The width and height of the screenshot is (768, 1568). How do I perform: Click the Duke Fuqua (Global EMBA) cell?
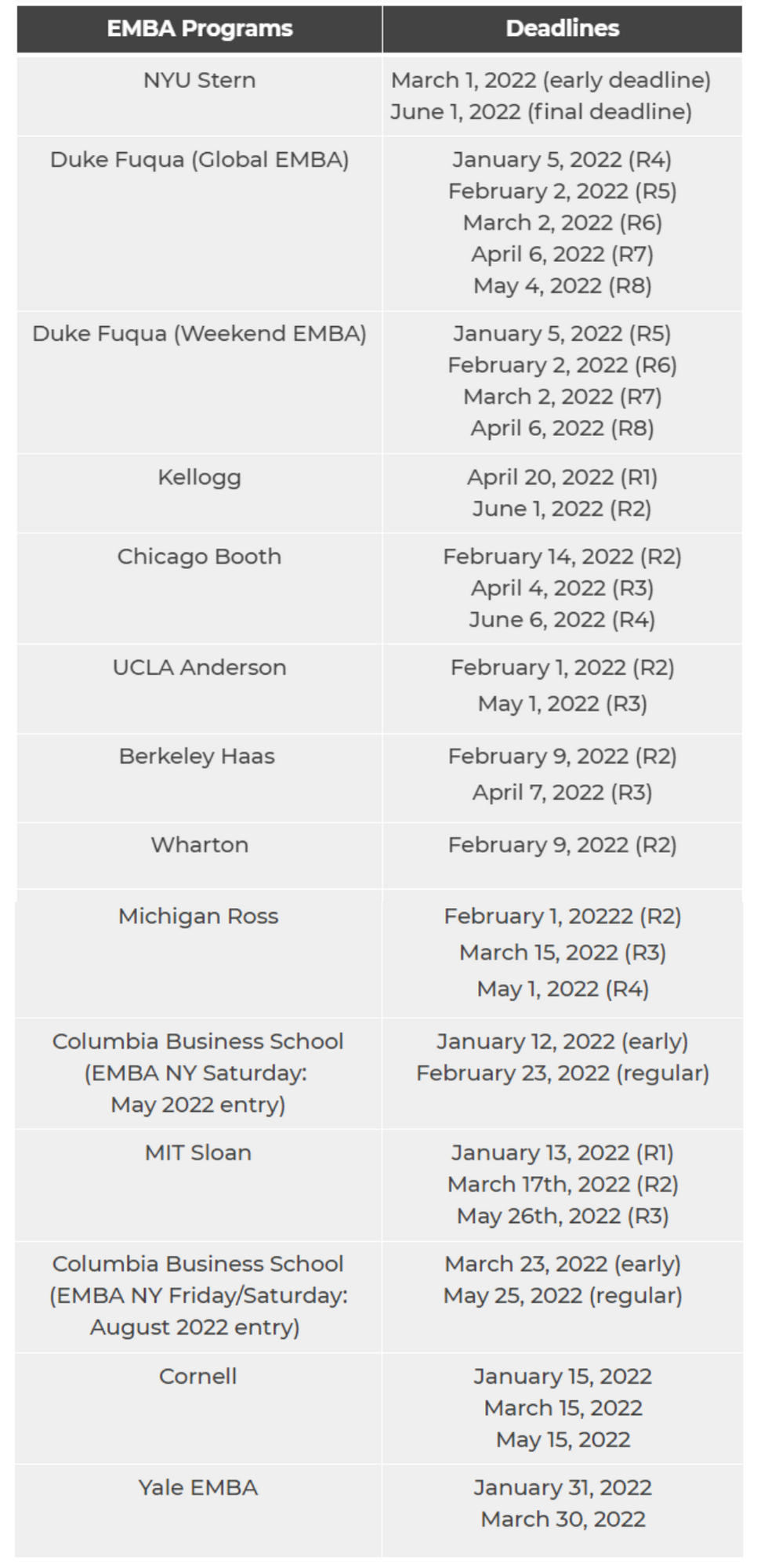point(199,160)
